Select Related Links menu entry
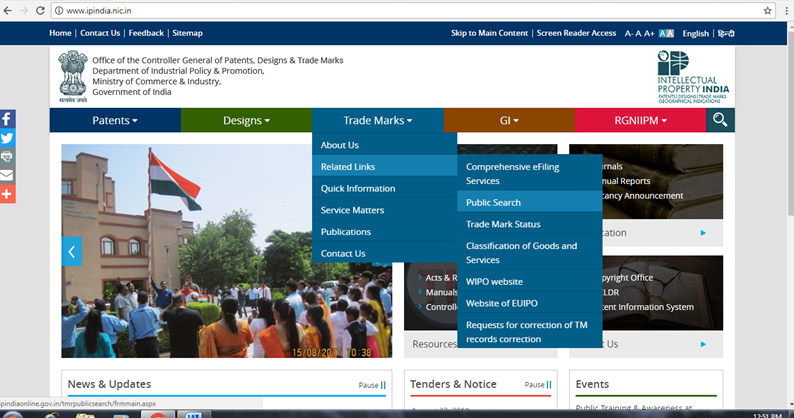The width and height of the screenshot is (794, 418). click(x=384, y=167)
